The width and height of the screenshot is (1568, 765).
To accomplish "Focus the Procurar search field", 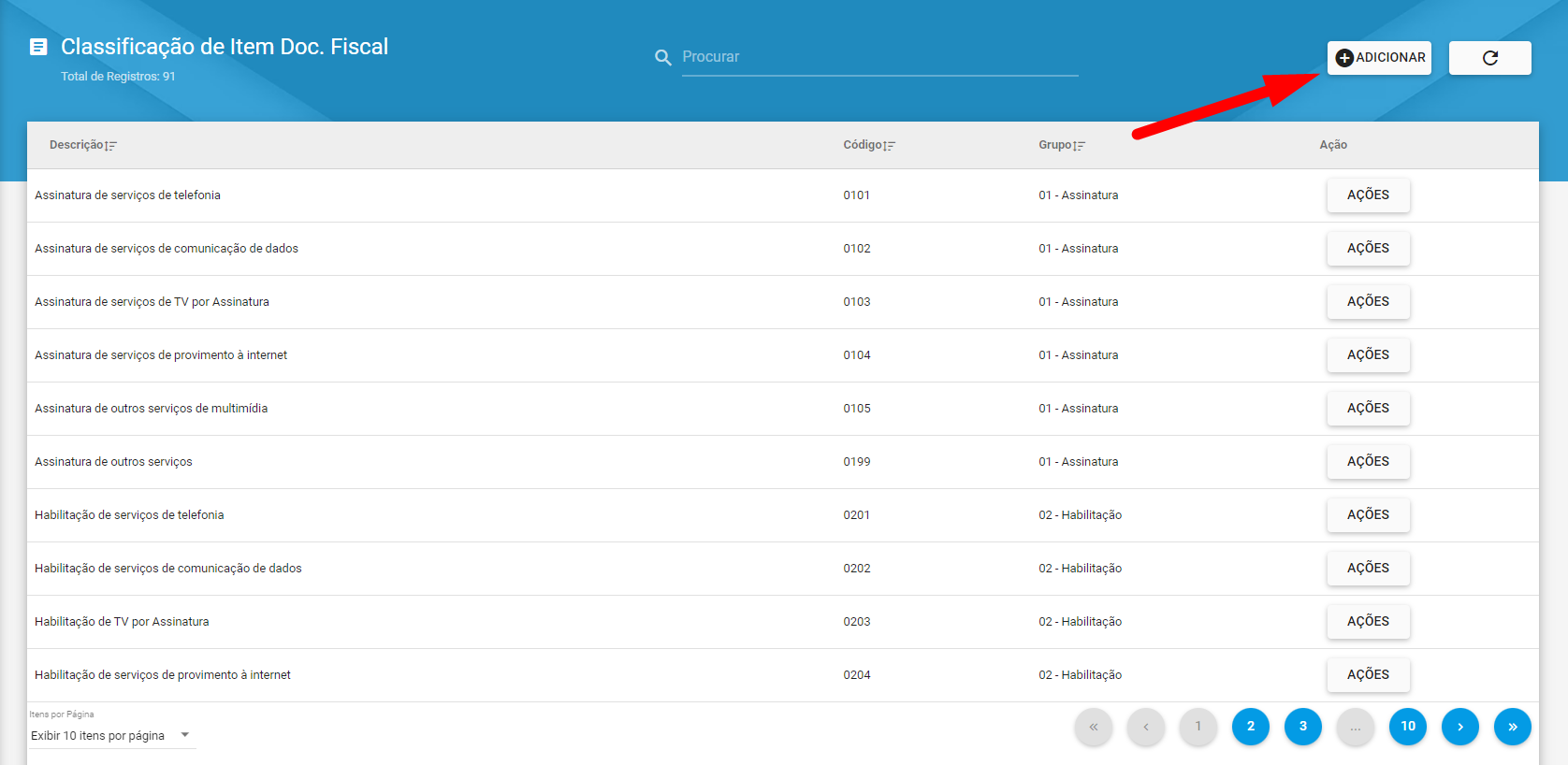I will click(x=879, y=57).
